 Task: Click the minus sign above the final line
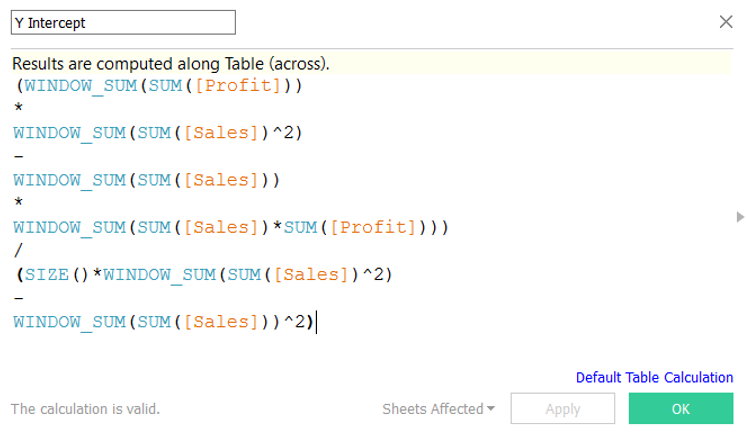pyautogui.click(x=17, y=298)
